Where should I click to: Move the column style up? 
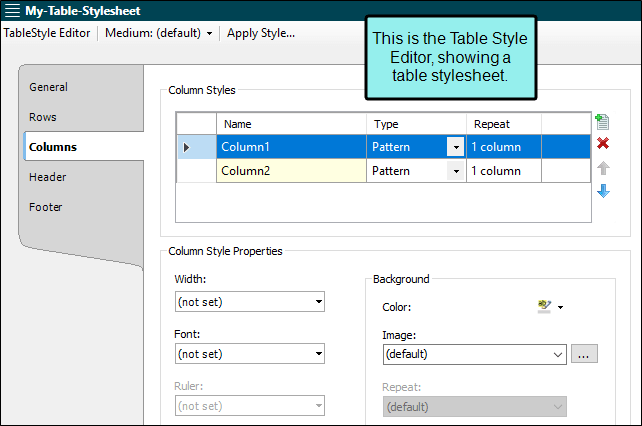point(603,168)
